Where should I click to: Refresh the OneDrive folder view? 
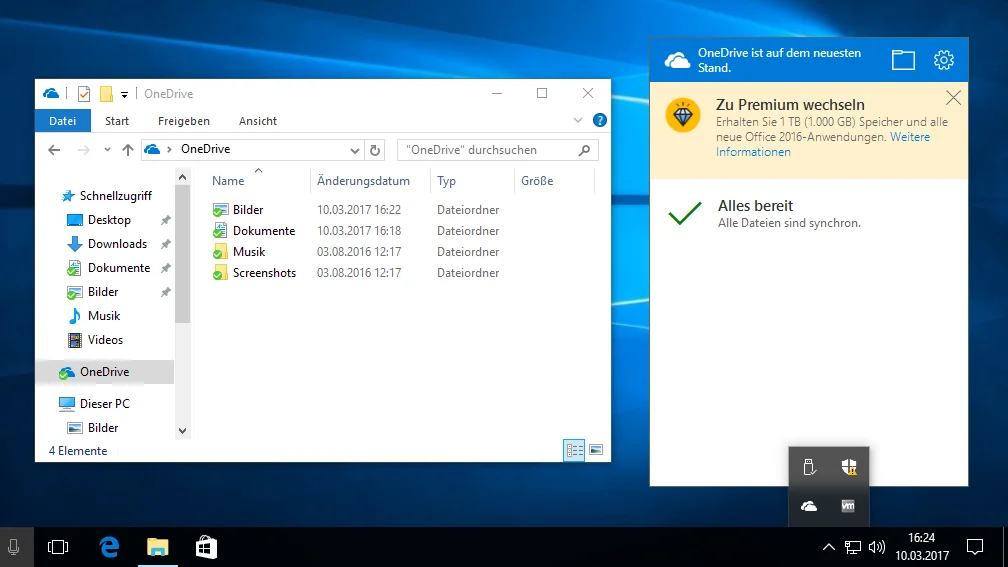point(375,150)
